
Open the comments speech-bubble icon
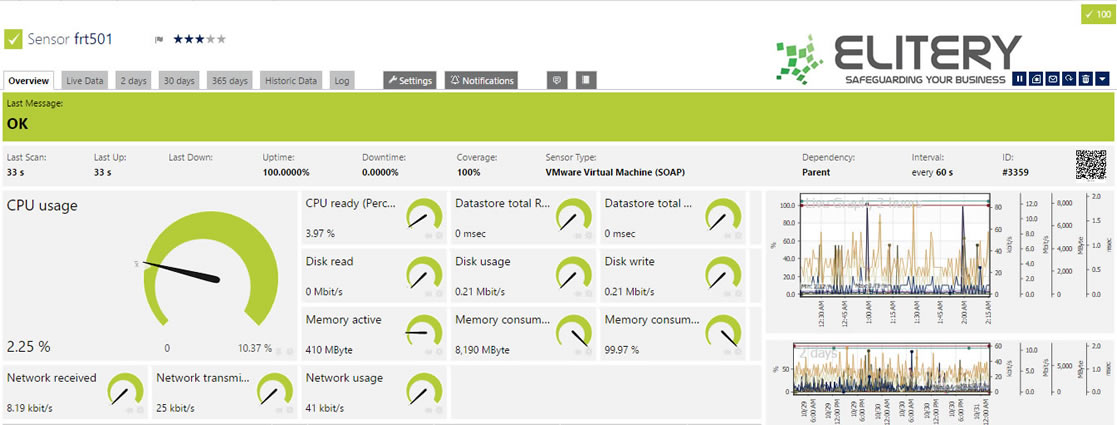pyautogui.click(x=558, y=80)
